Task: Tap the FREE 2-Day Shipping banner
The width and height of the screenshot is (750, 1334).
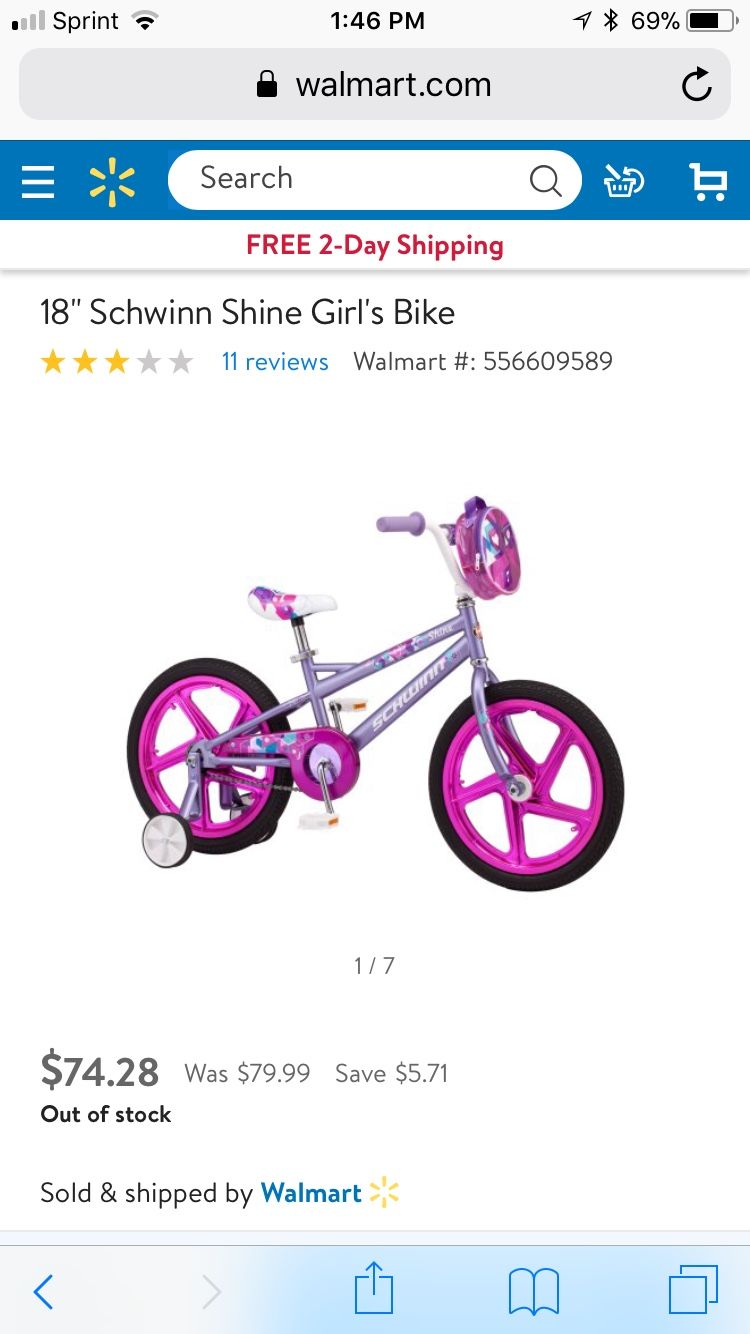Action: [x=375, y=245]
